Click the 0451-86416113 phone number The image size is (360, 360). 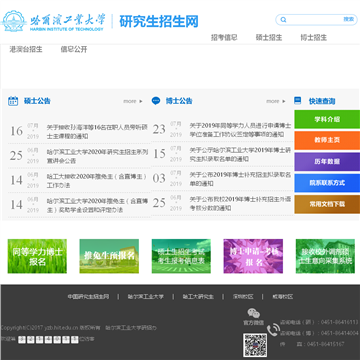click(340, 322)
